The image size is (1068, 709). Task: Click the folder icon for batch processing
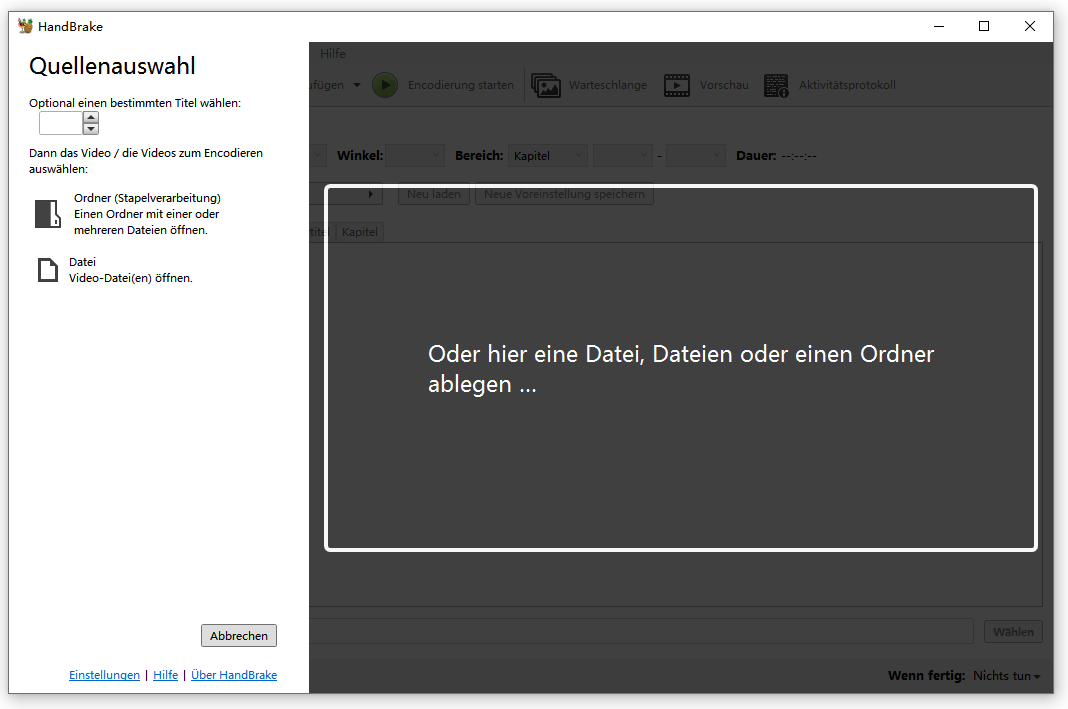(48, 214)
